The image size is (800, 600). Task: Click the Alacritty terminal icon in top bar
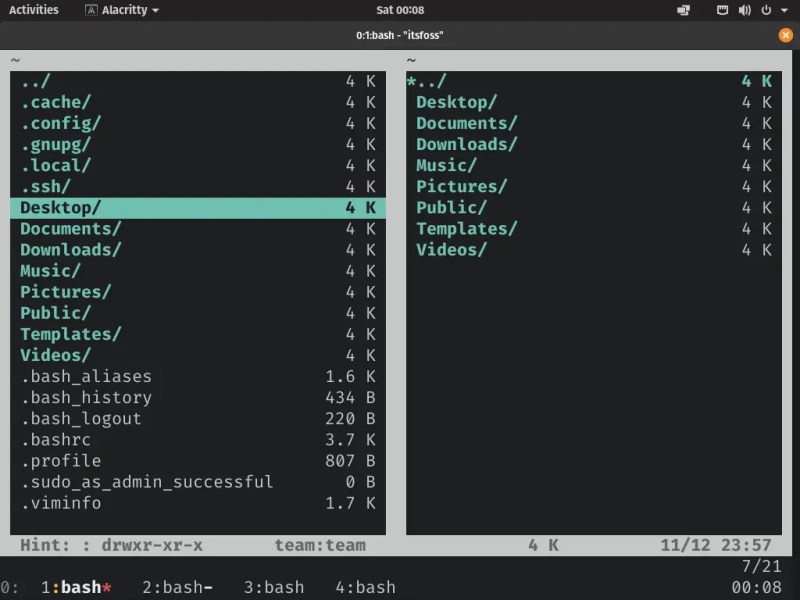point(92,10)
